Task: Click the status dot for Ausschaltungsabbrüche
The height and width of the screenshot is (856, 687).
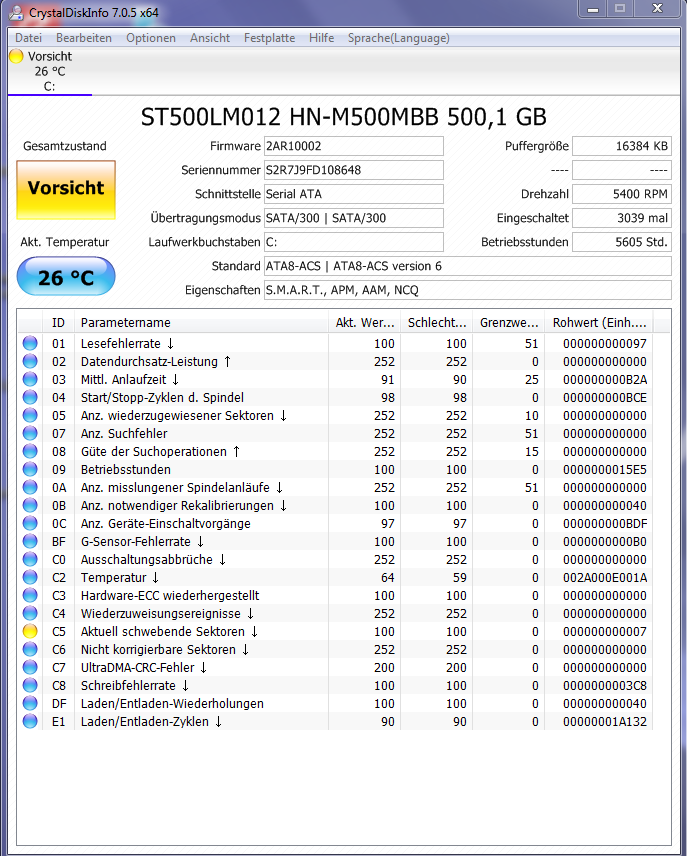Action: [x=30, y=559]
